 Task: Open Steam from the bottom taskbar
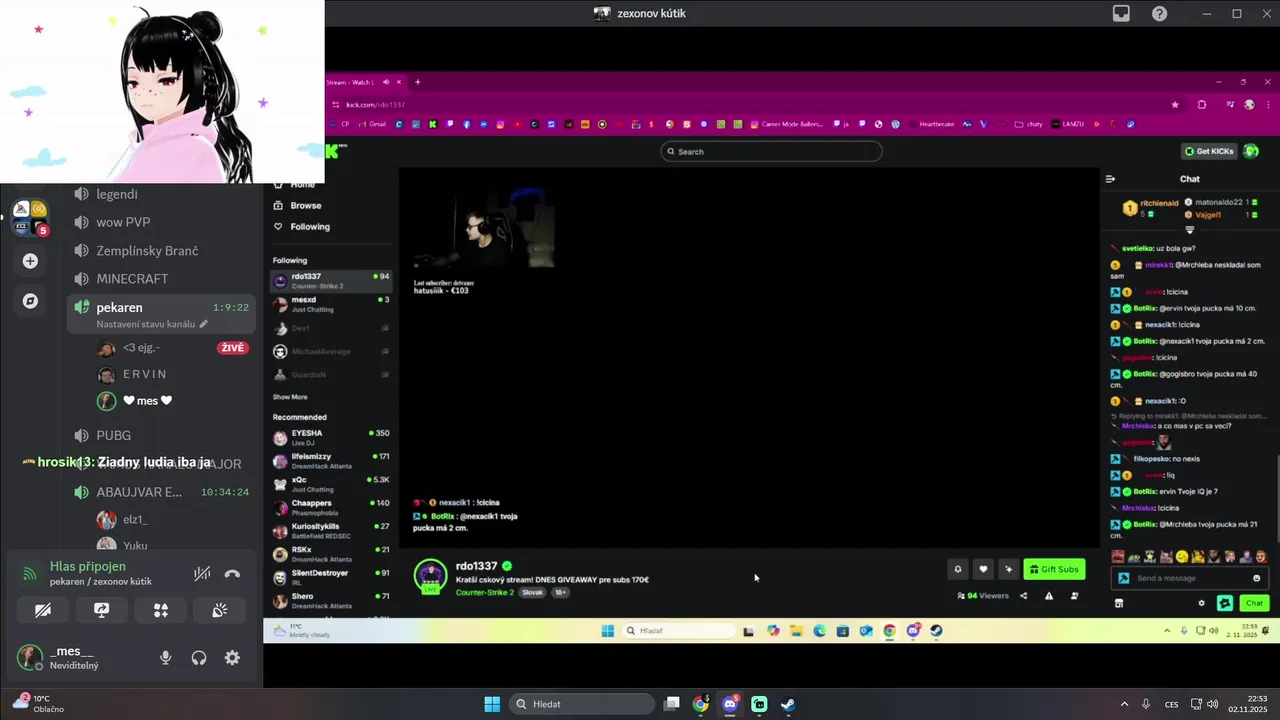tap(788, 704)
